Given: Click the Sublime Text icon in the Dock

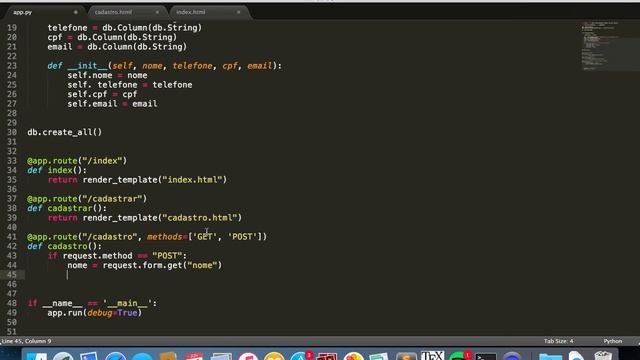Looking at the screenshot, I should pos(406,356).
